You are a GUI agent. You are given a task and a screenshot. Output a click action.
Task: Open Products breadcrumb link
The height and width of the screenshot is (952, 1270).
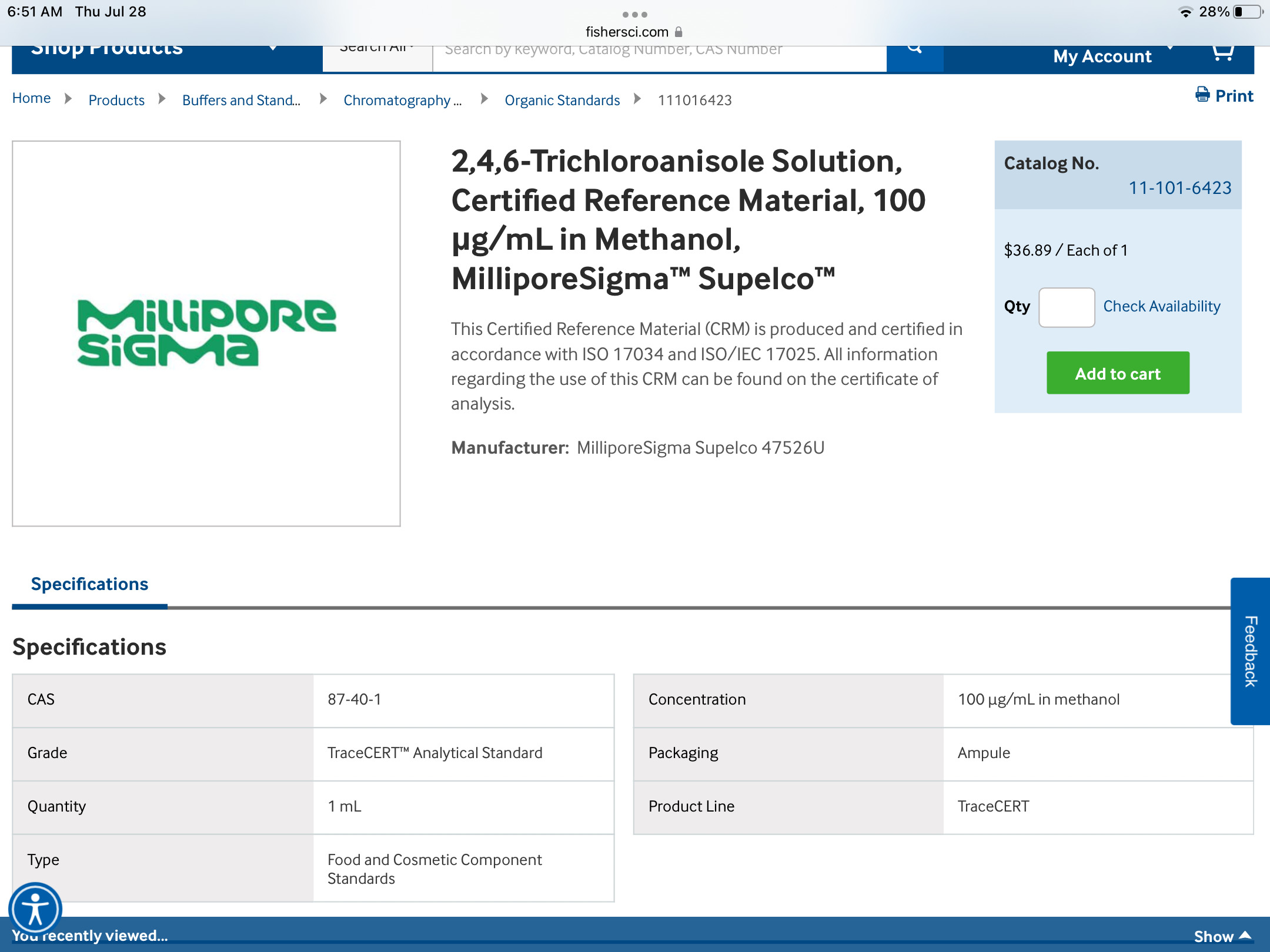116,100
